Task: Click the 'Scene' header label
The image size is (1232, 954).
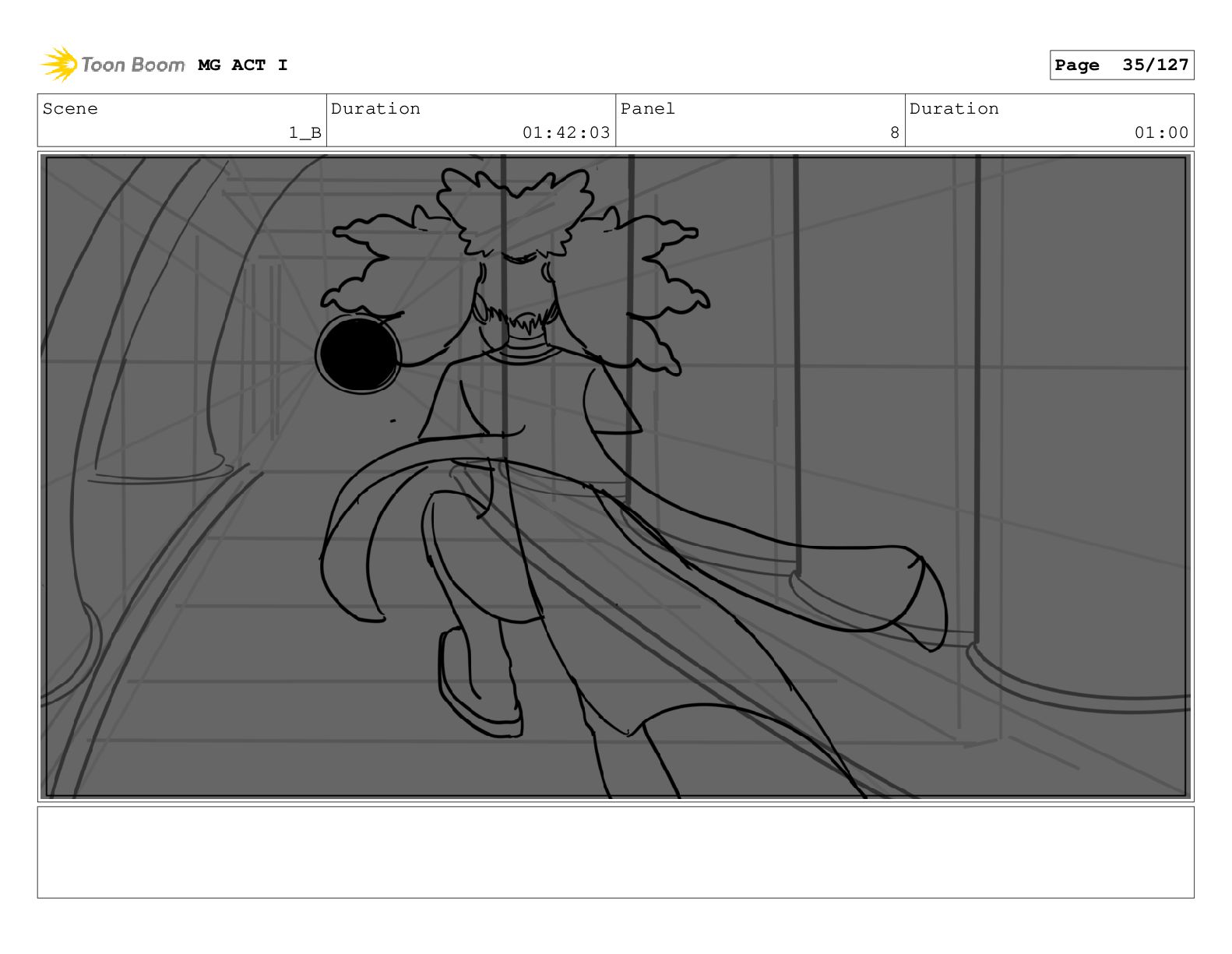Action: pos(70,109)
